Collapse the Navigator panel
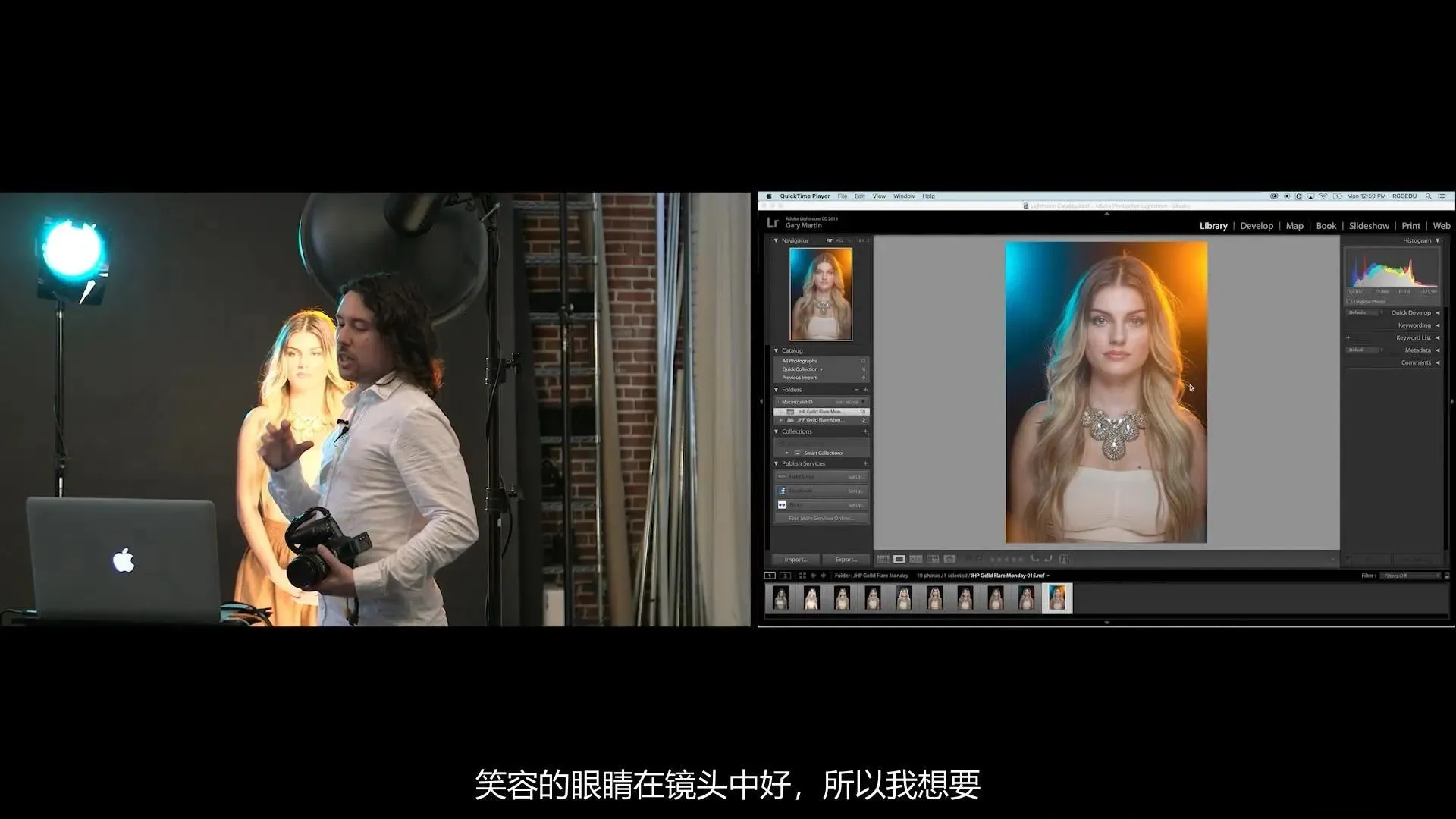 [776, 240]
